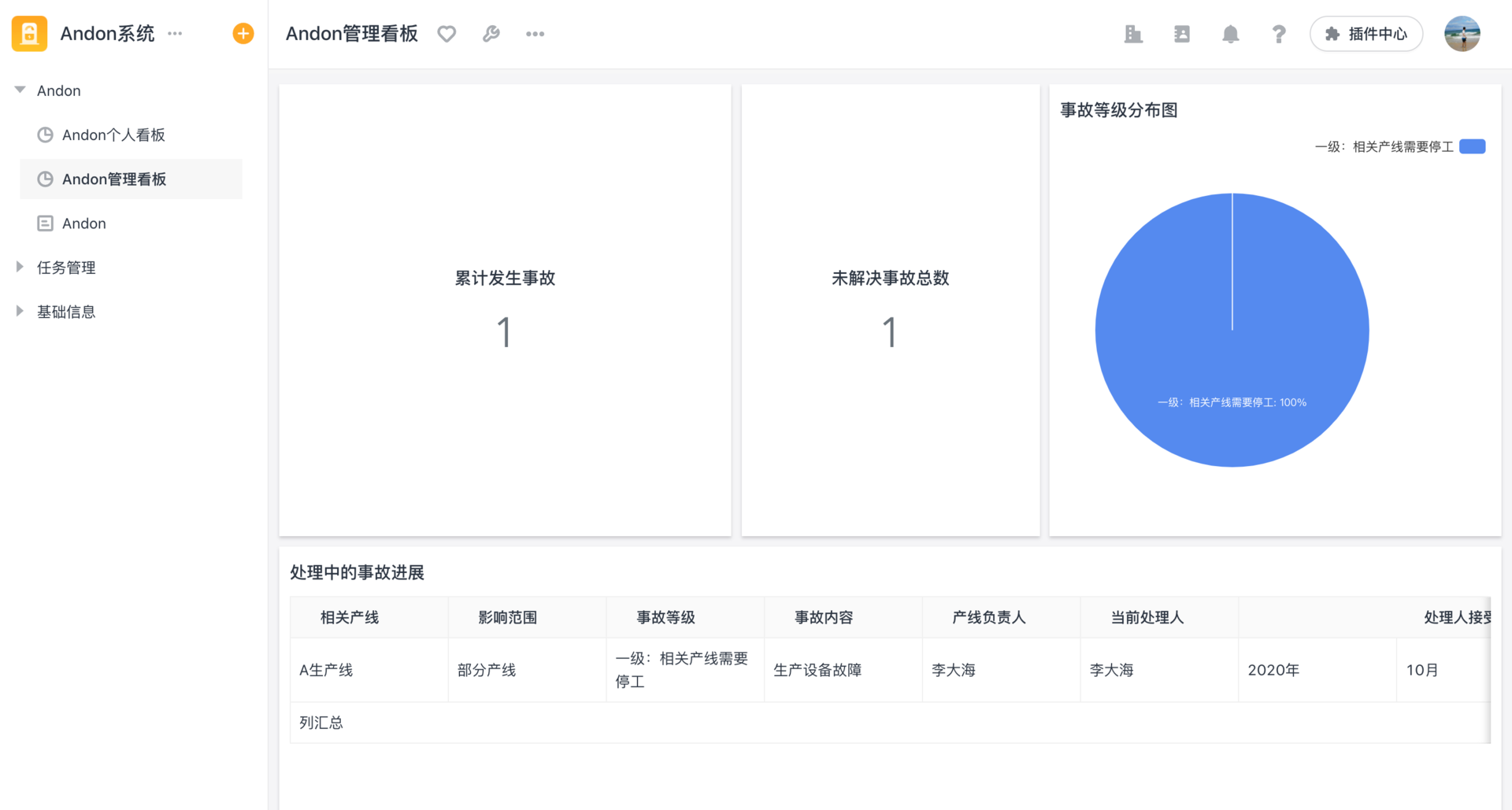This screenshot has height=810, width=1512.
Task: Toggle the blue legend color swatch
Action: point(1472,146)
